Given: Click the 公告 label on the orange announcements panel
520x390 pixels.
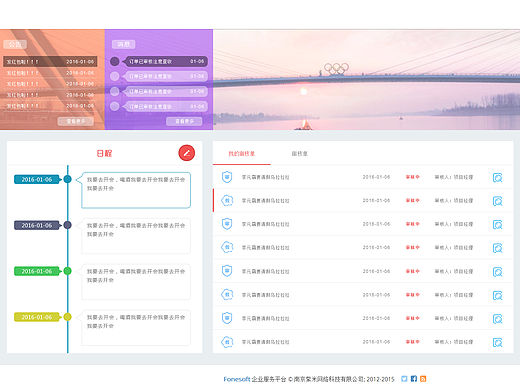Looking at the screenshot, I should point(15,44).
